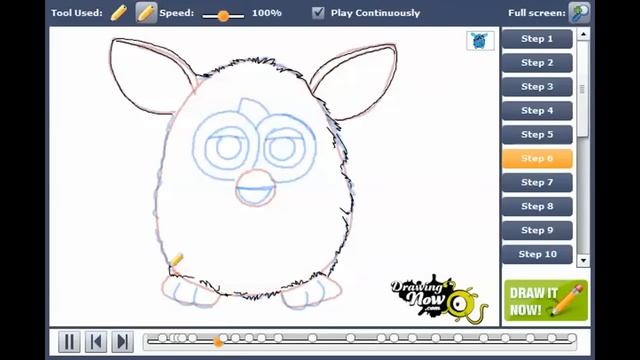This screenshot has height=360, width=640.
Task: Go to the previous drawing step
Action: pos(96,341)
